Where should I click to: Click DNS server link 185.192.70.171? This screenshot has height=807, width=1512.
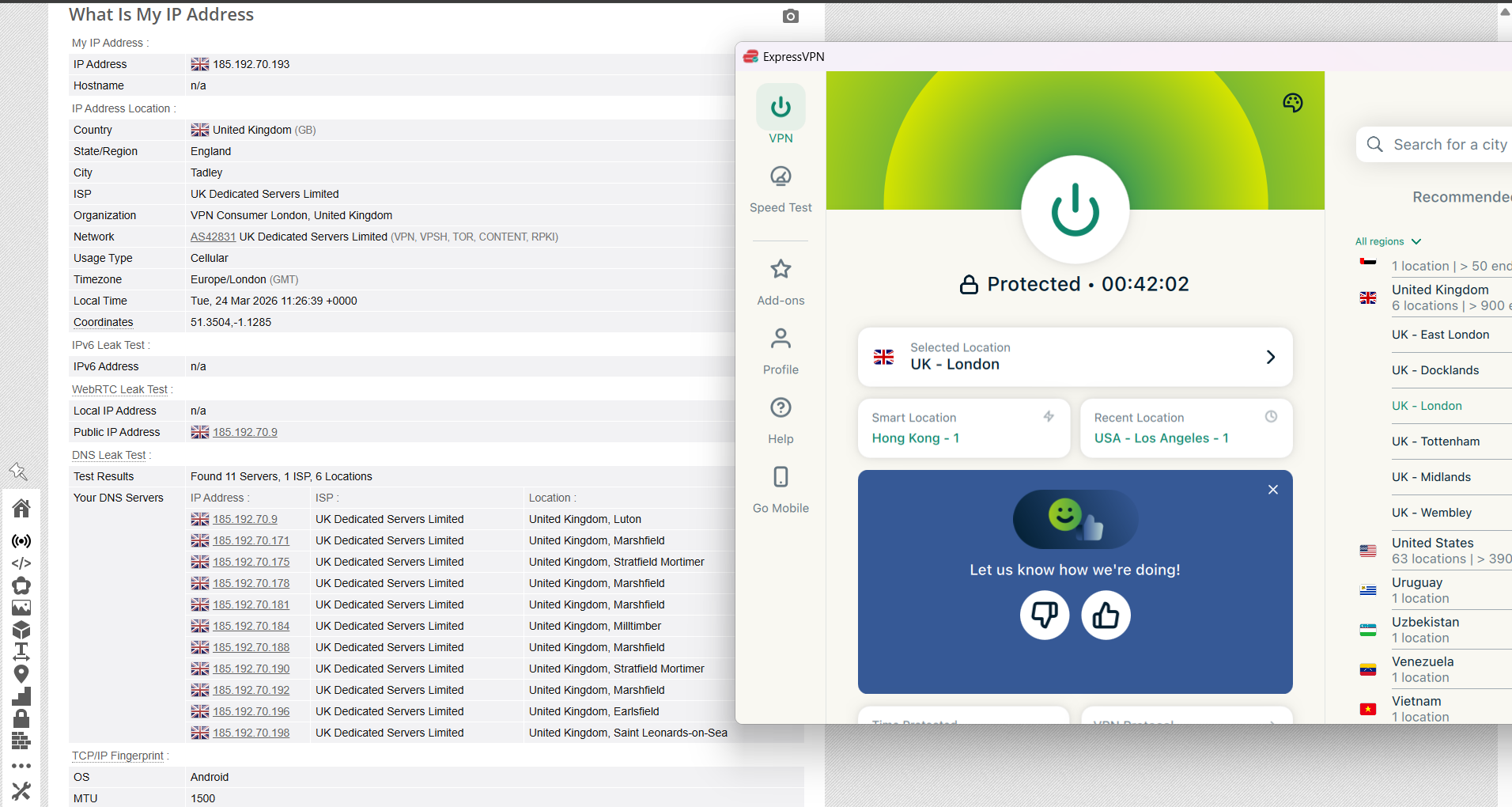point(251,540)
